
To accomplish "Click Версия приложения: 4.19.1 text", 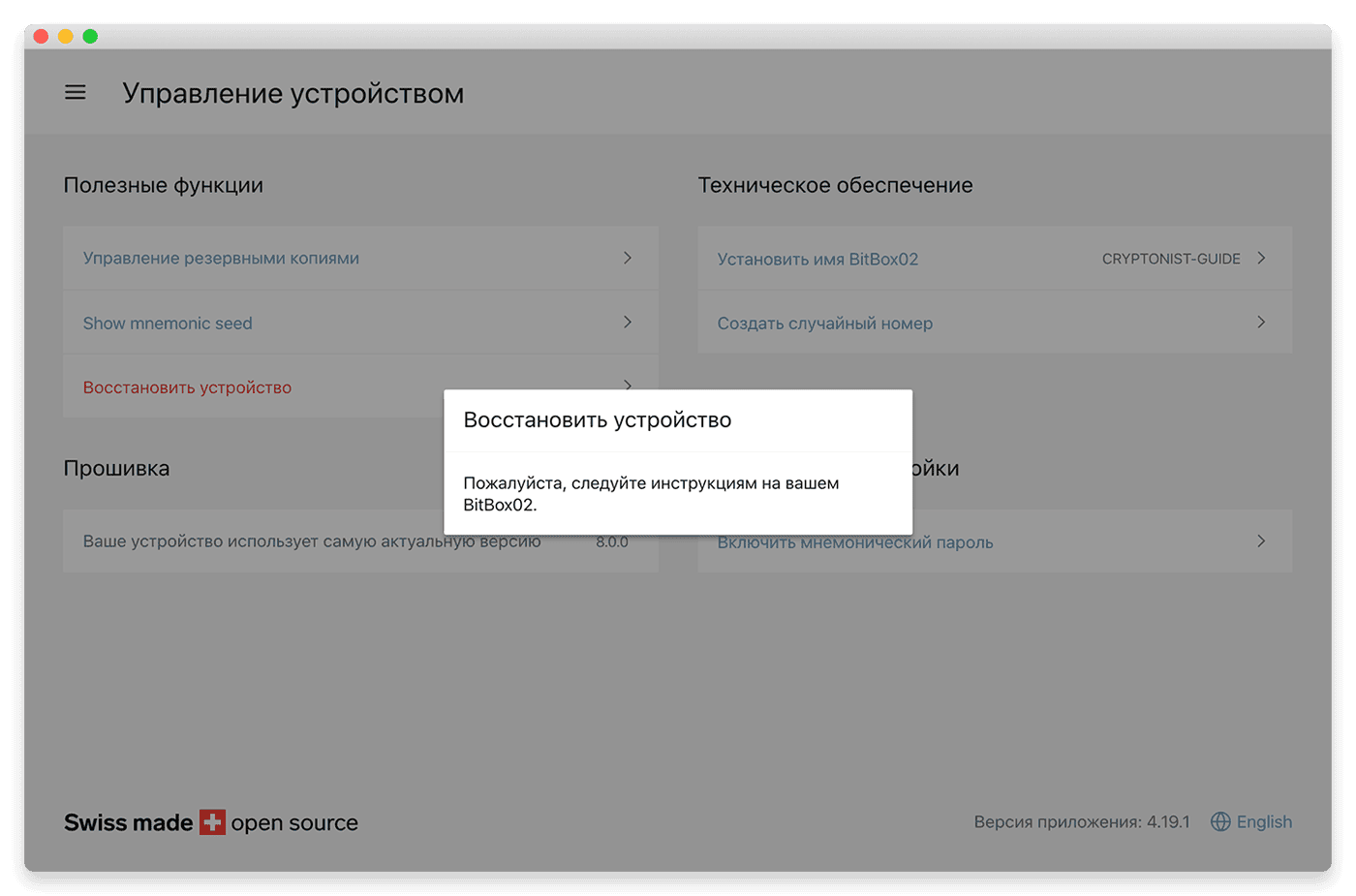I will [x=1082, y=821].
